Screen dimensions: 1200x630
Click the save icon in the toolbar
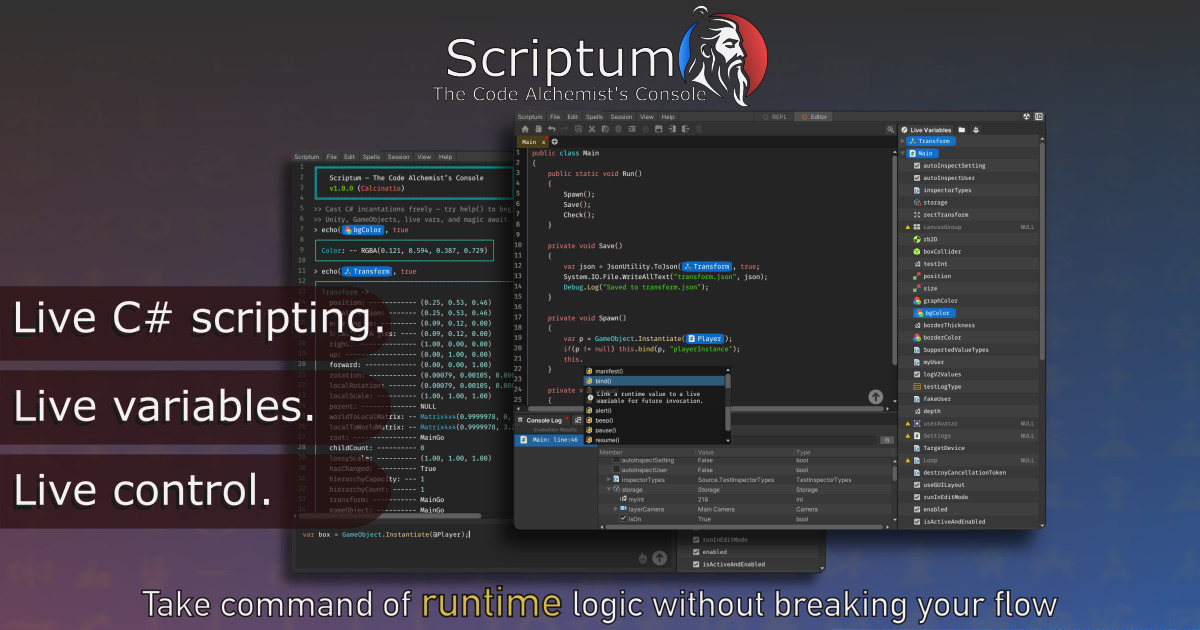click(x=658, y=129)
